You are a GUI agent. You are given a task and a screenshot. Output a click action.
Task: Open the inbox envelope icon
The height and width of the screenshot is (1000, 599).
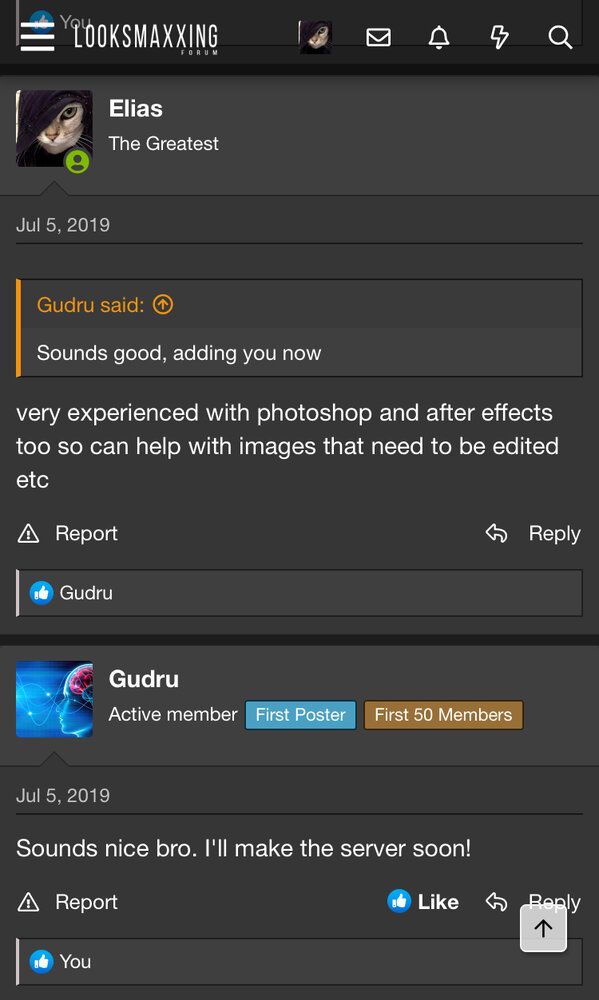coord(378,38)
